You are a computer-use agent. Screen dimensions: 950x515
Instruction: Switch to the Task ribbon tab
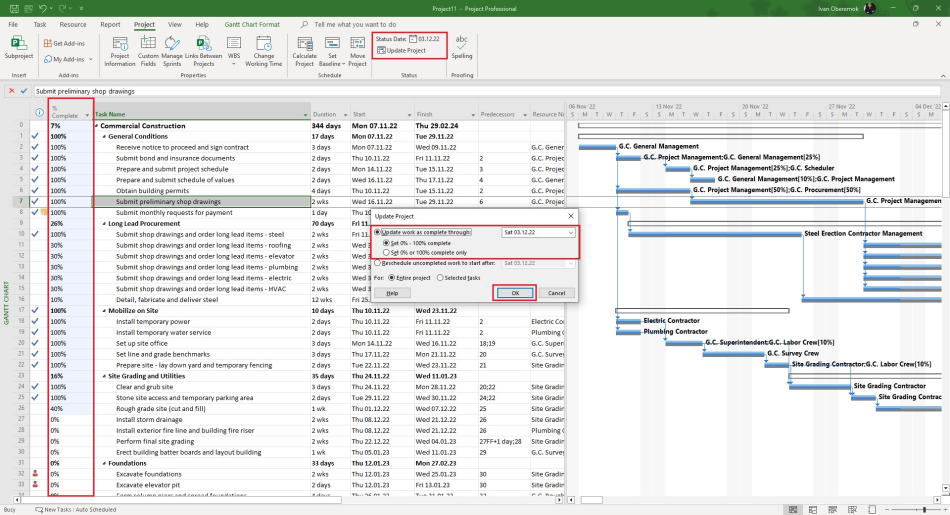[x=40, y=24]
